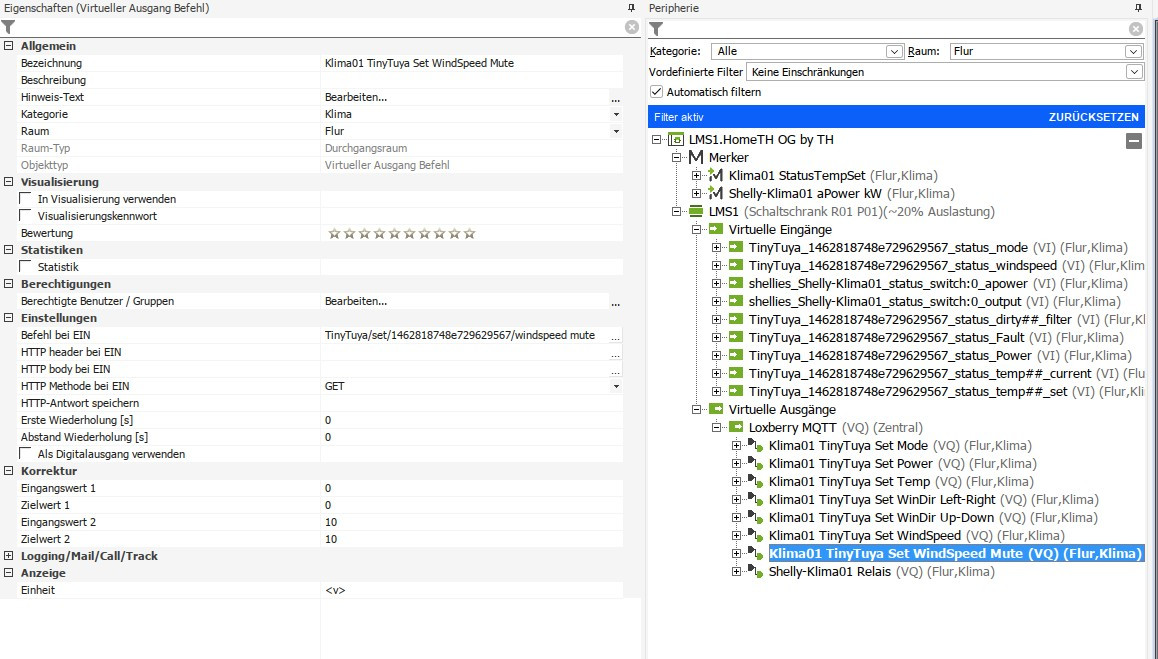Click the pin icon in Peripherie panel header
The width and height of the screenshot is (1158, 659).
pyautogui.click(x=1134, y=8)
